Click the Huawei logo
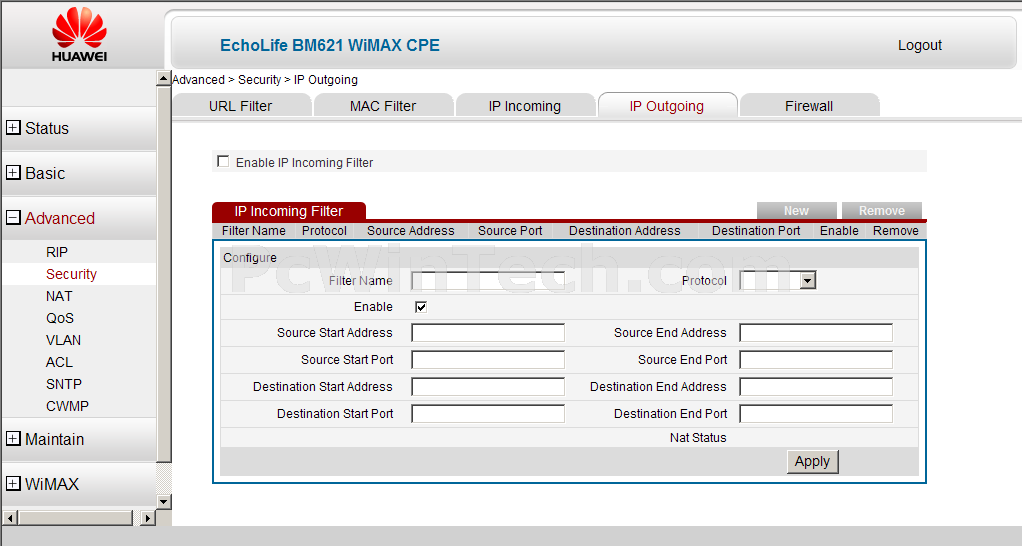 (80, 35)
